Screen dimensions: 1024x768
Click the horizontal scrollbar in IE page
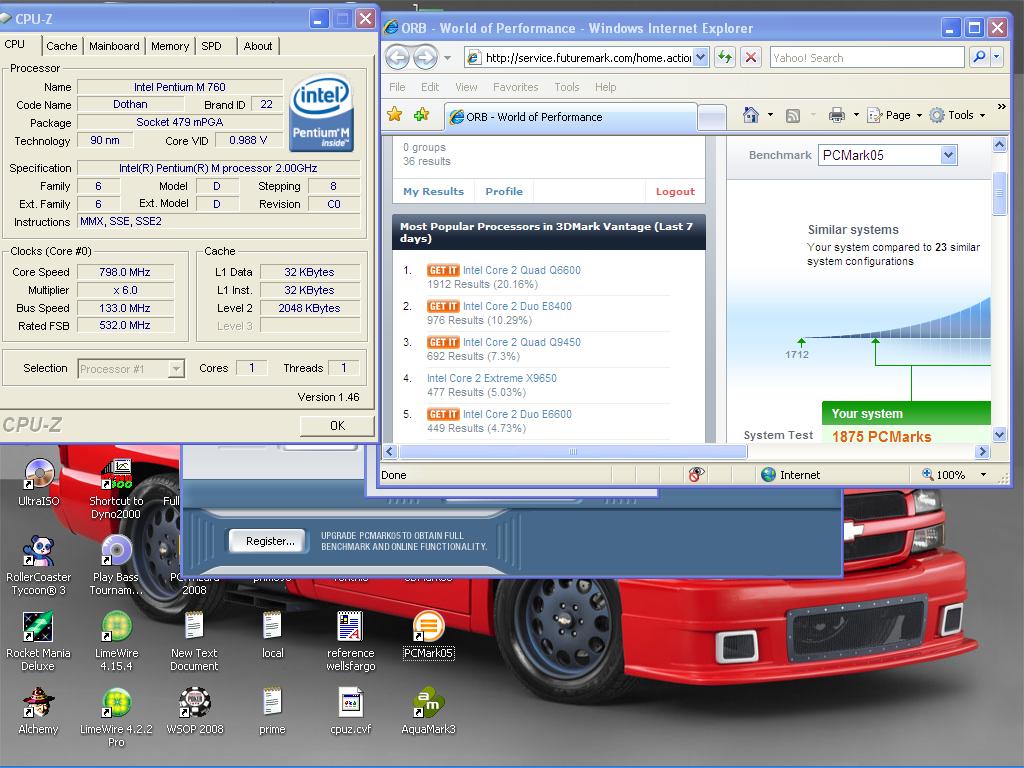[573, 451]
